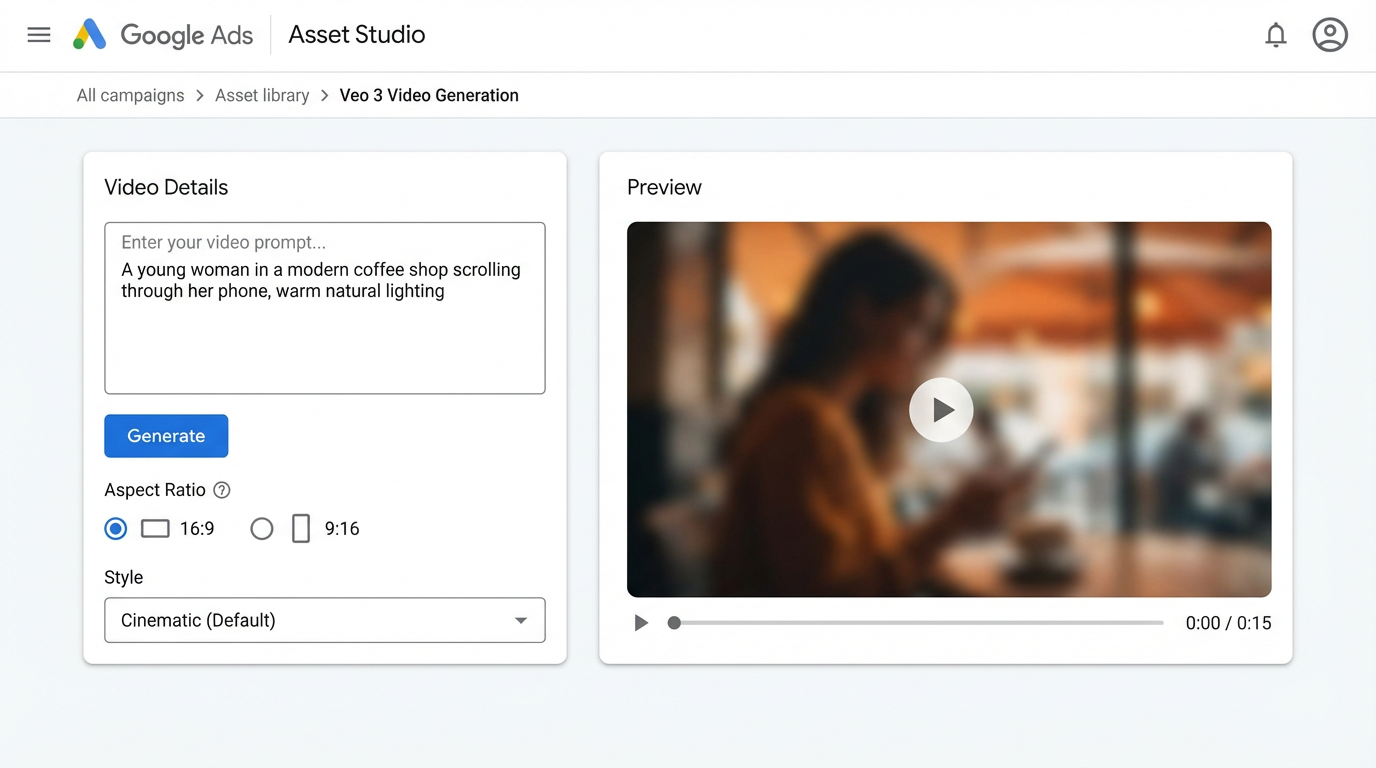Click the portrait 9:16 rectangle icon
This screenshot has height=768, width=1376.
(x=301, y=528)
